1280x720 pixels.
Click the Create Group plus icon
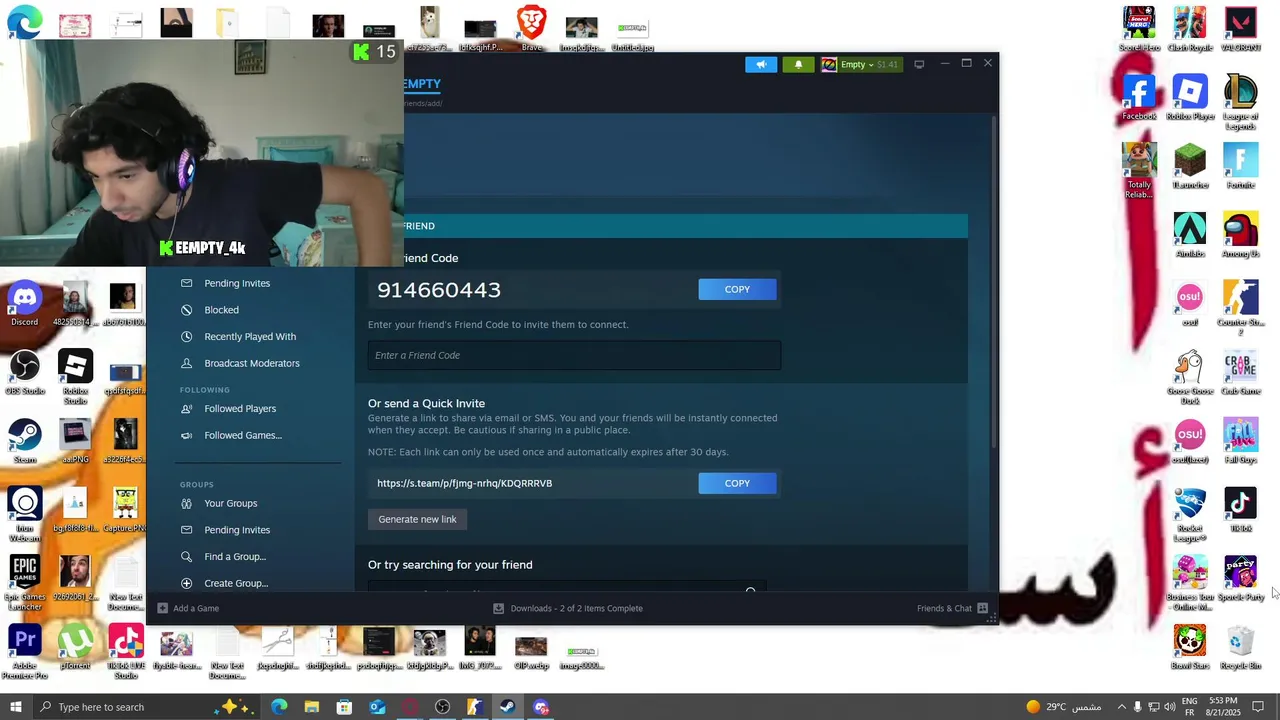pos(186,583)
